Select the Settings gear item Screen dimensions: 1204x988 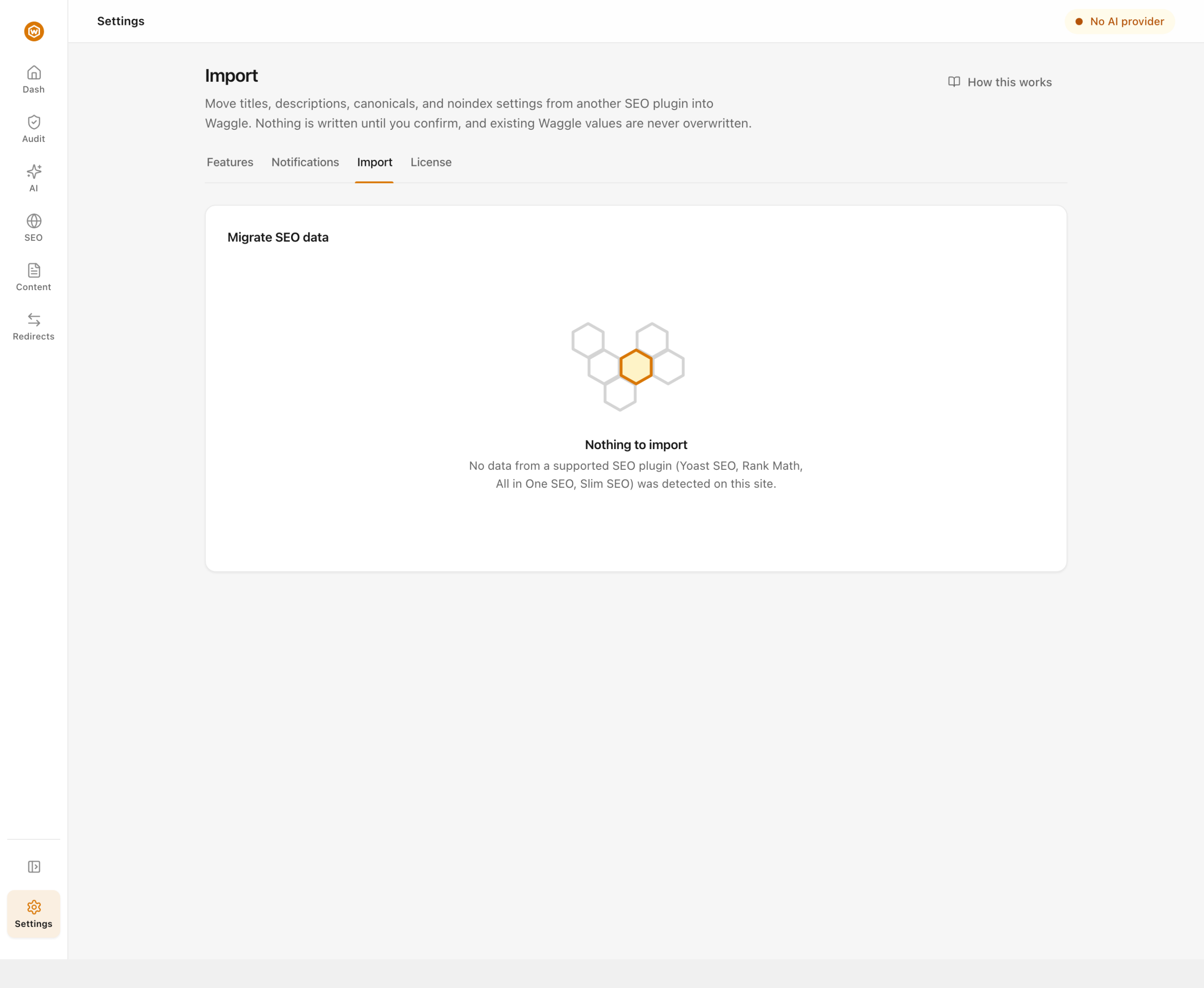click(33, 914)
